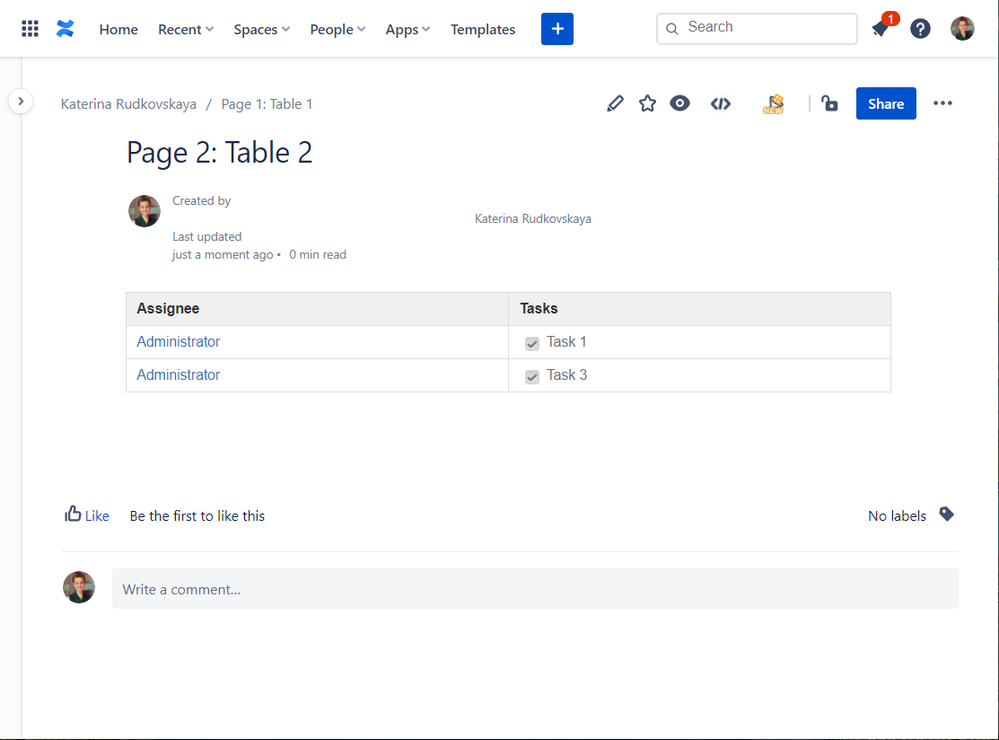The width and height of the screenshot is (999, 740).
Task: Toggle the Task 1 checkbox
Action: pos(532,344)
